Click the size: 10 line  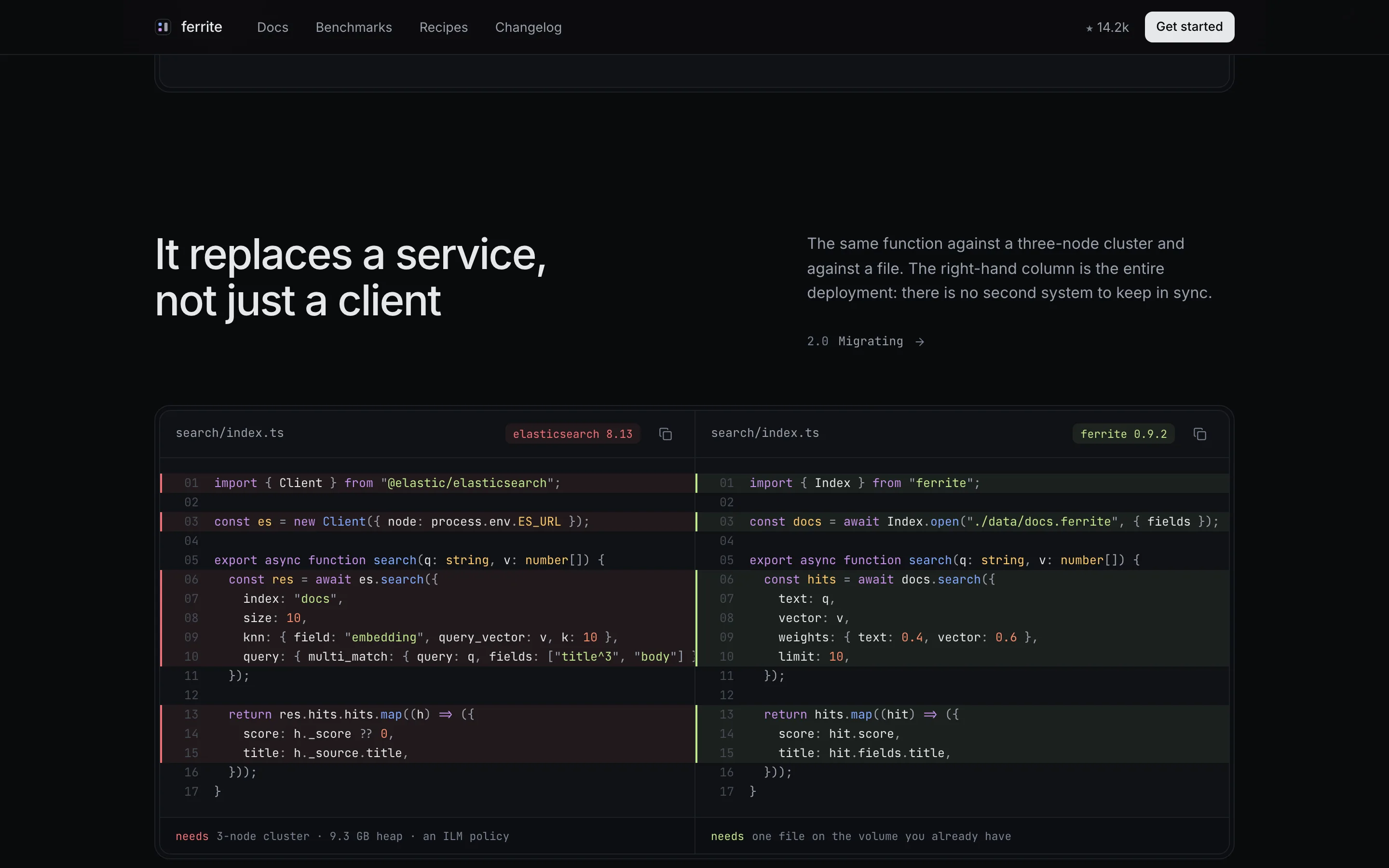(x=428, y=618)
